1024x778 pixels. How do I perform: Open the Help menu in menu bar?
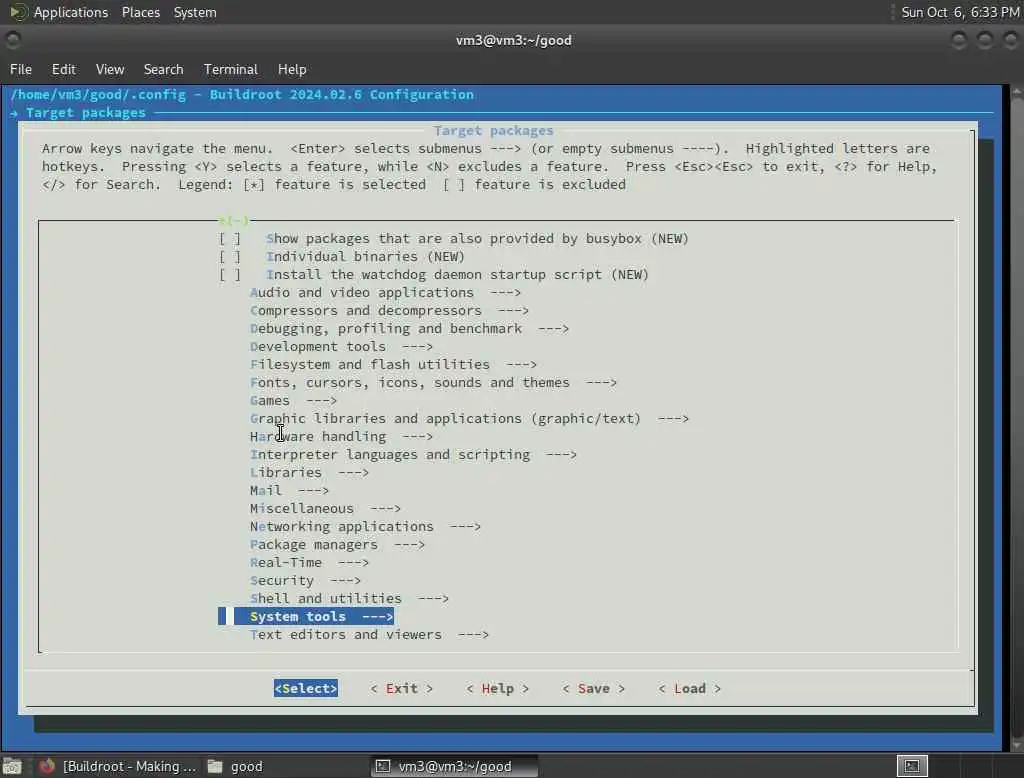[x=292, y=69]
